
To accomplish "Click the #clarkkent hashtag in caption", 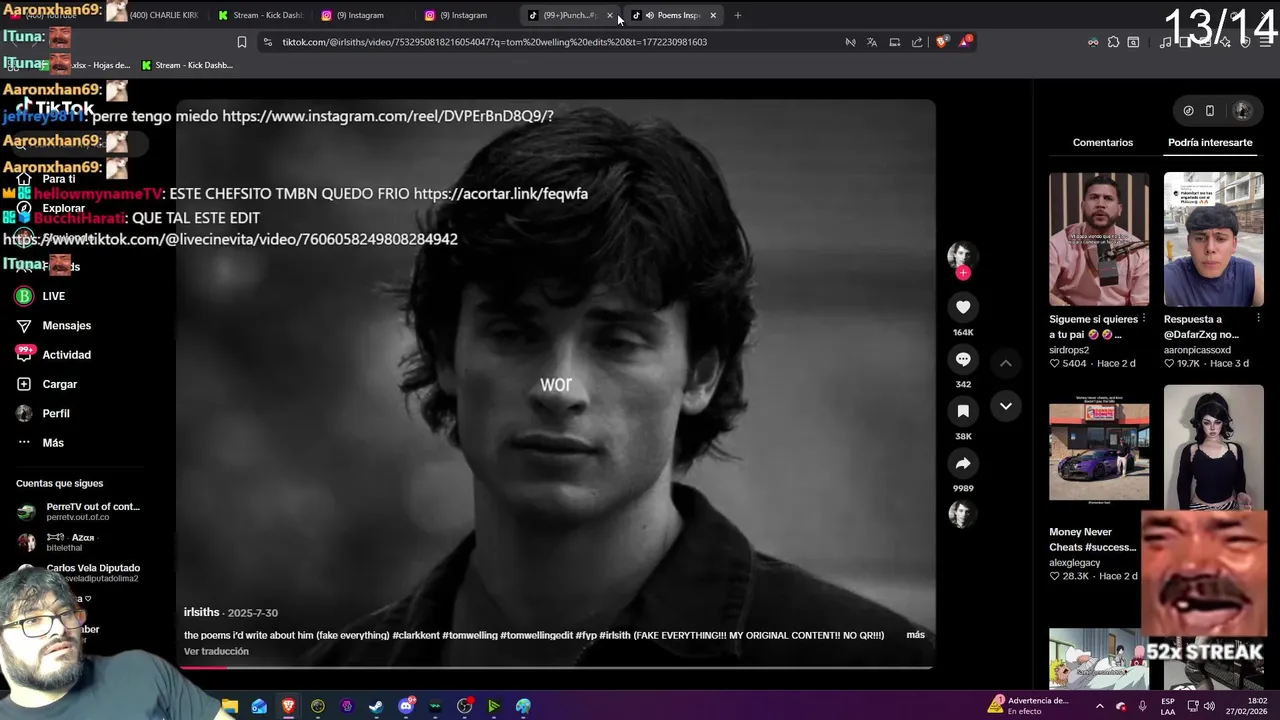I will coord(418,635).
